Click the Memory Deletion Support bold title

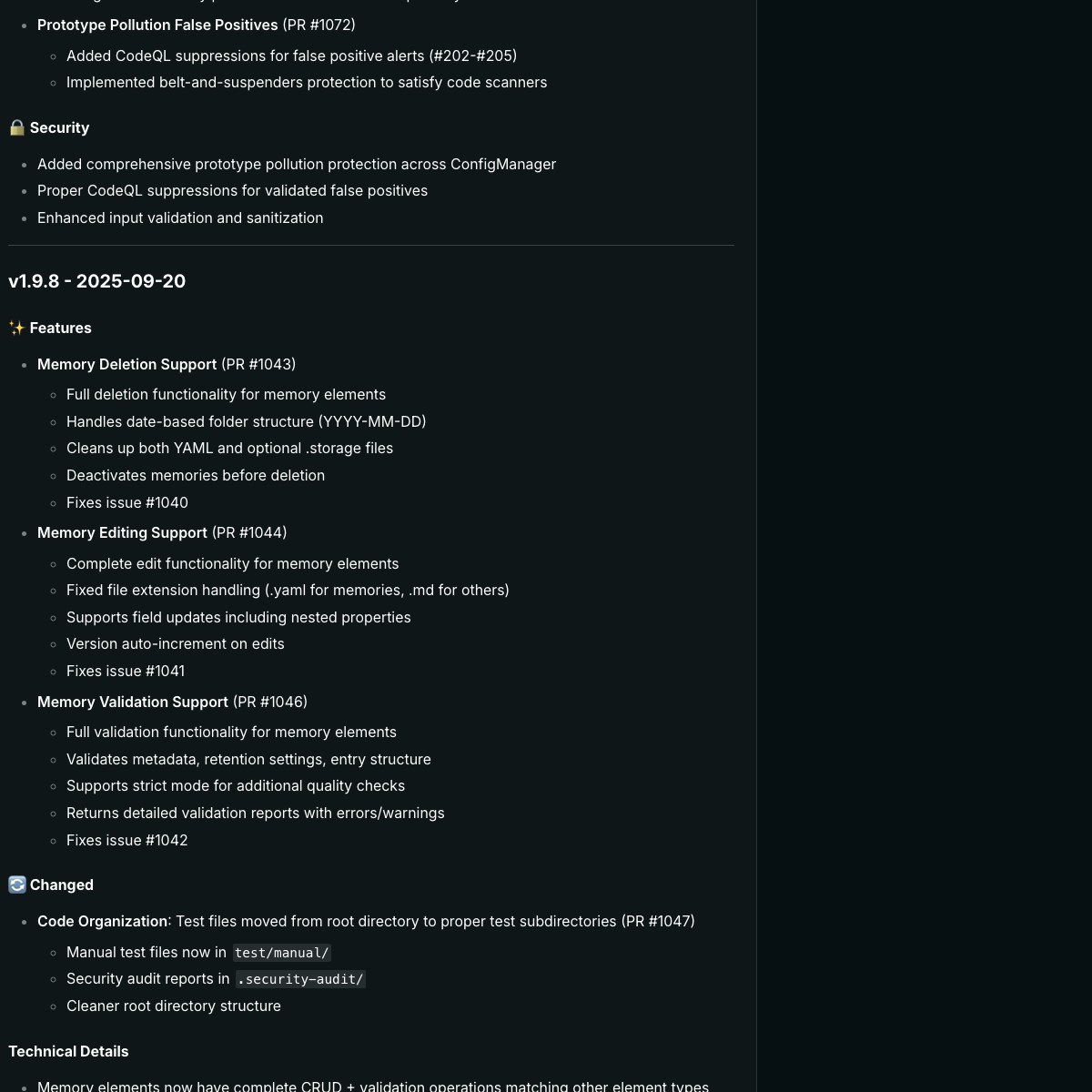(126, 365)
